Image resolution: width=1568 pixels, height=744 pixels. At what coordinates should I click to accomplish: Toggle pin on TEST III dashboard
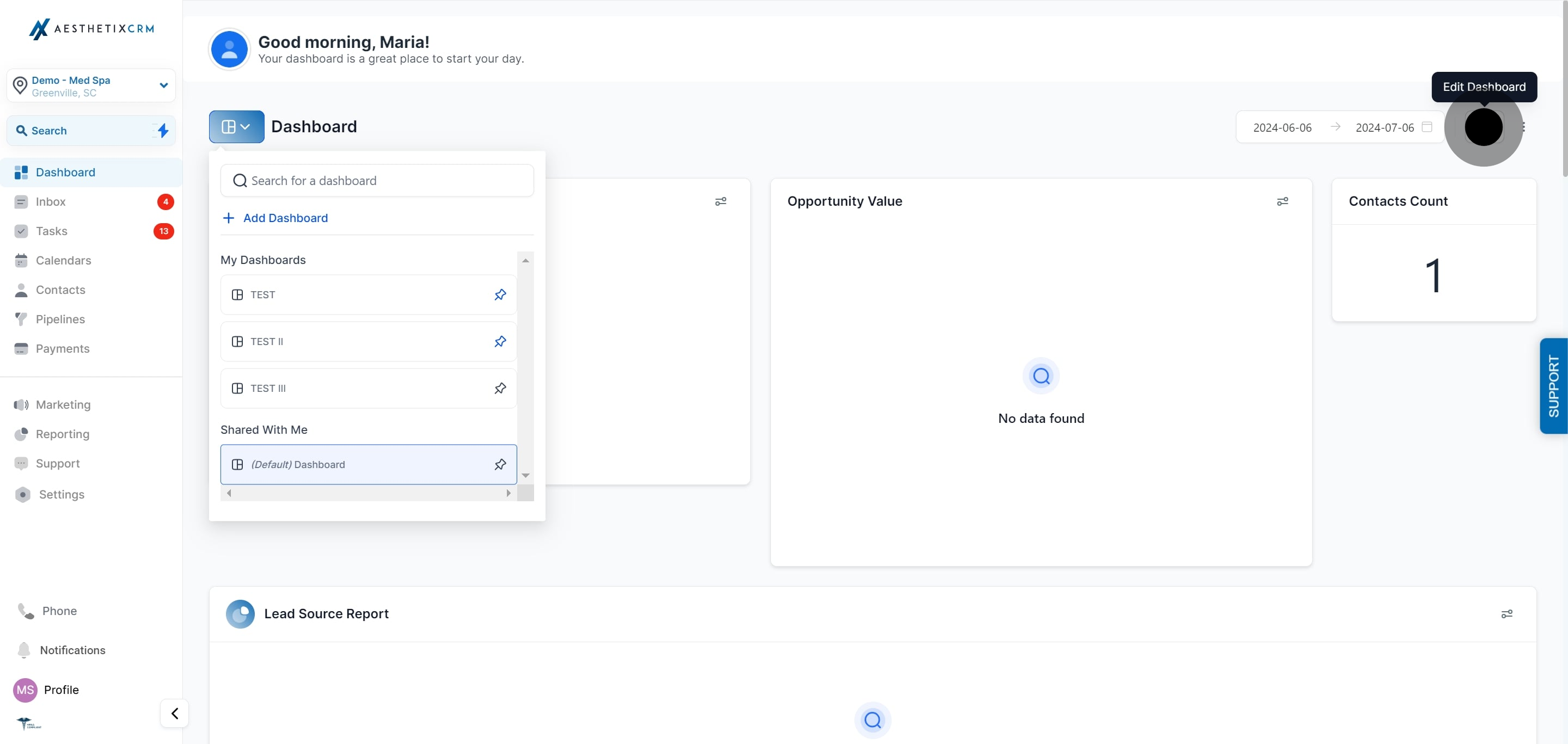(x=500, y=388)
